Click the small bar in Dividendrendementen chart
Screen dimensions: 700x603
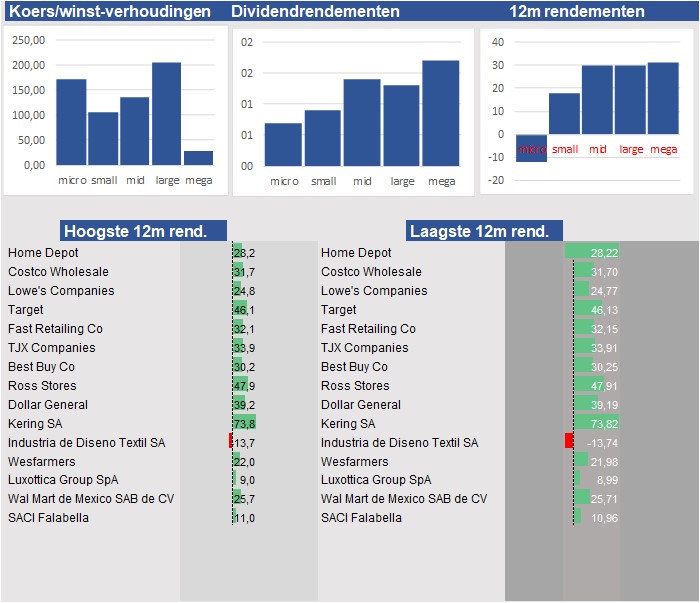pos(323,138)
